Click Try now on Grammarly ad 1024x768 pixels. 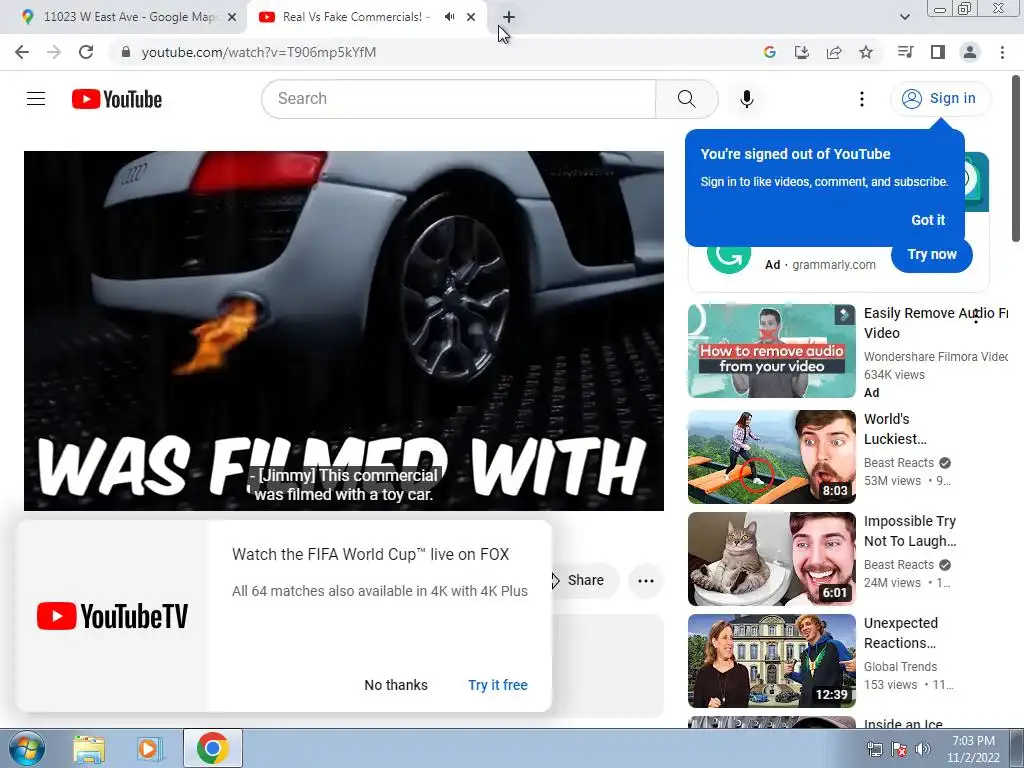point(932,255)
